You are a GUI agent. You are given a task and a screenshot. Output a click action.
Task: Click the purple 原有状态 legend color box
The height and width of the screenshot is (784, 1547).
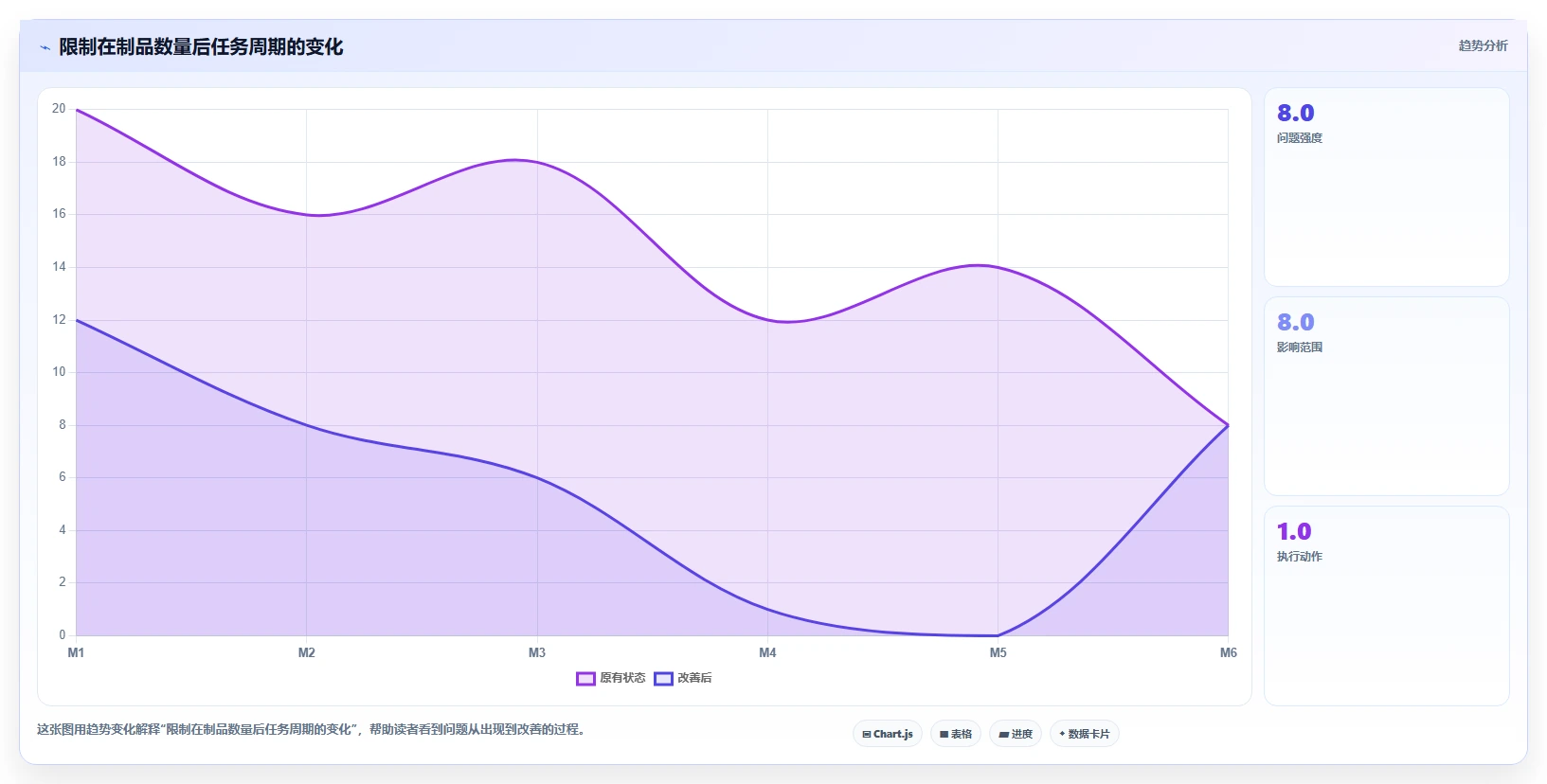coord(585,678)
